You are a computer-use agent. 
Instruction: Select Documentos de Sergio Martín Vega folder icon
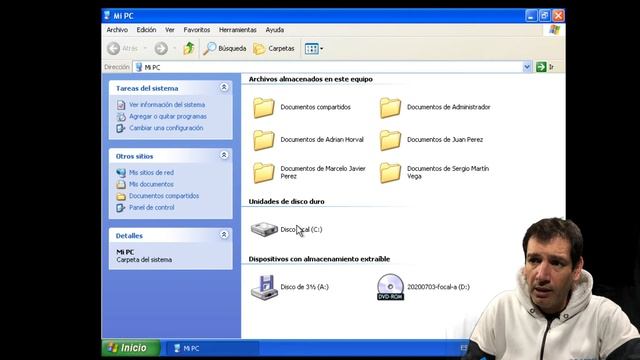tap(390, 172)
